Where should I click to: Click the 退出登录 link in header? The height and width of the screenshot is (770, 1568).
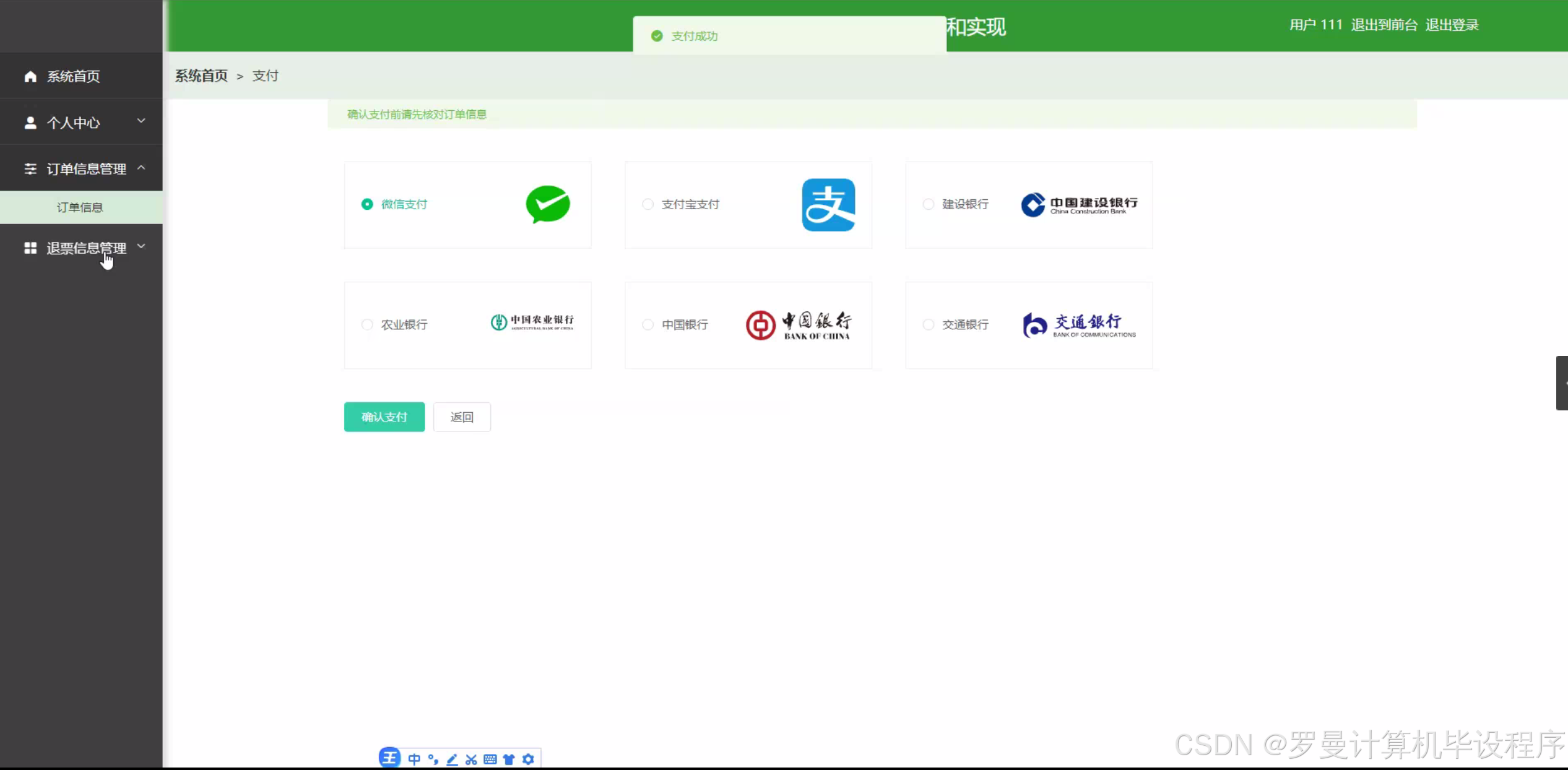coord(1452,25)
